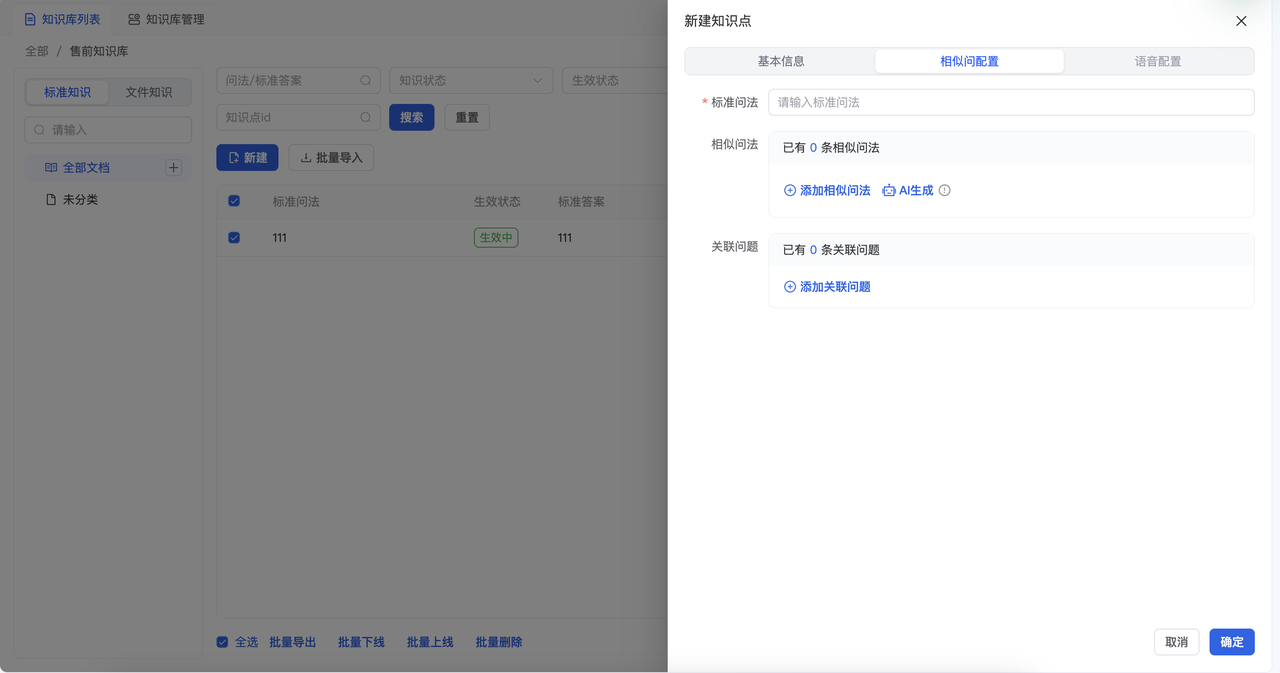Uncheck the checkbox for row 111
The image size is (1280, 673).
[234, 238]
